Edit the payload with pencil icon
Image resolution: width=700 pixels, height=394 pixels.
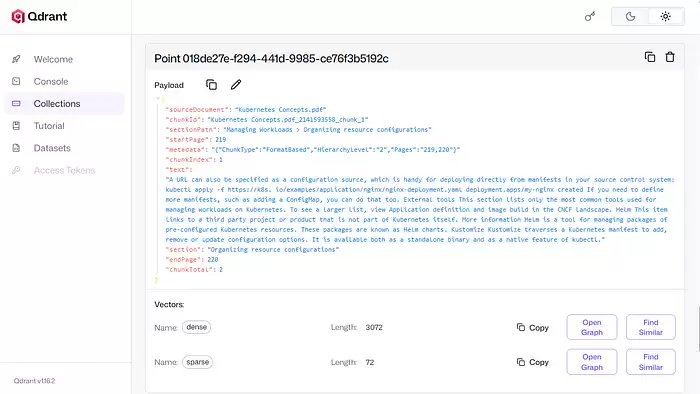point(236,84)
